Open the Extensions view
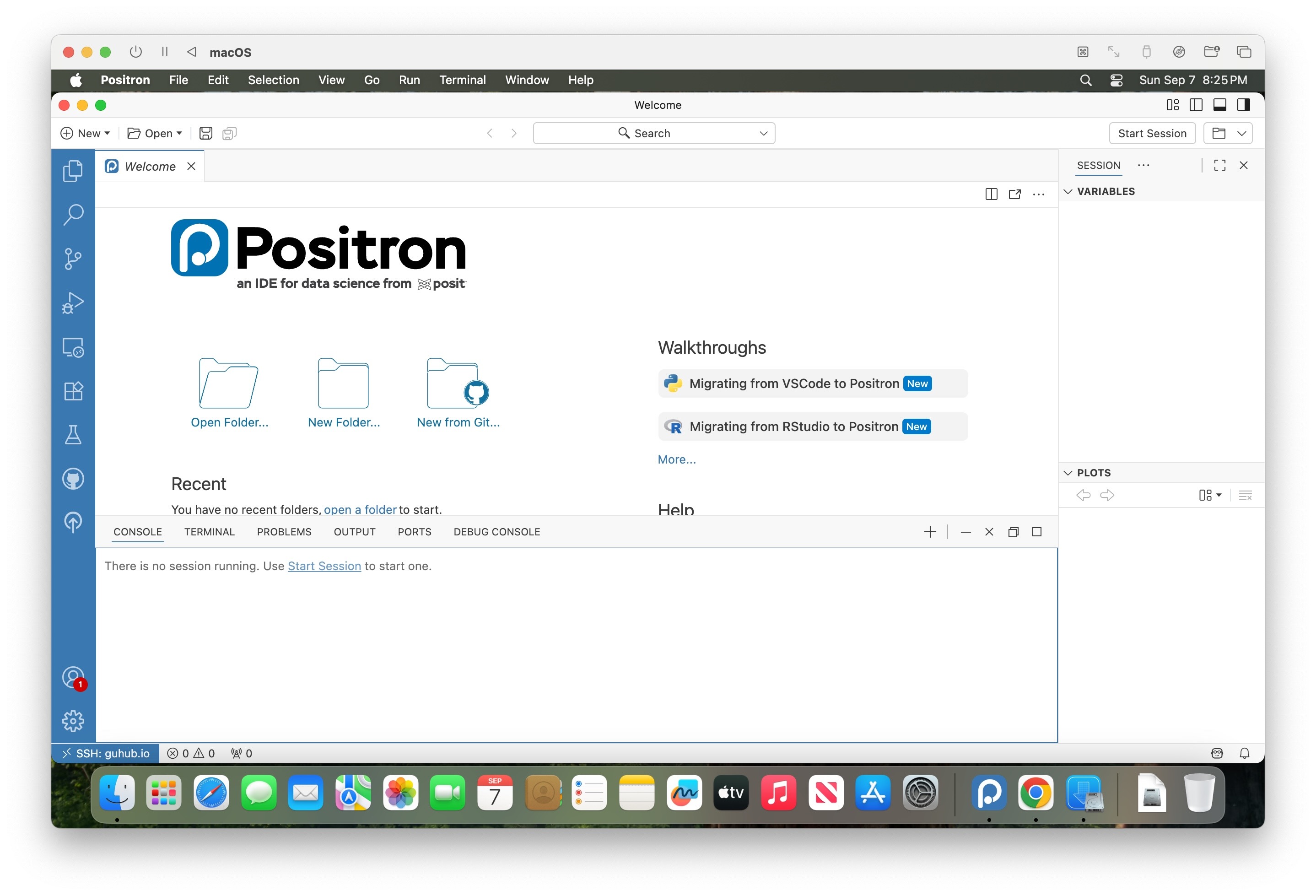1316x896 pixels. 73,391
